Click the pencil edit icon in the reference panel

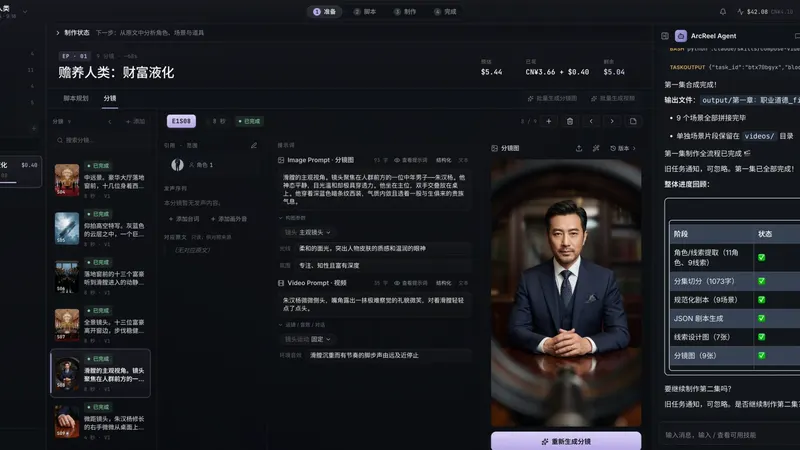click(x=254, y=145)
